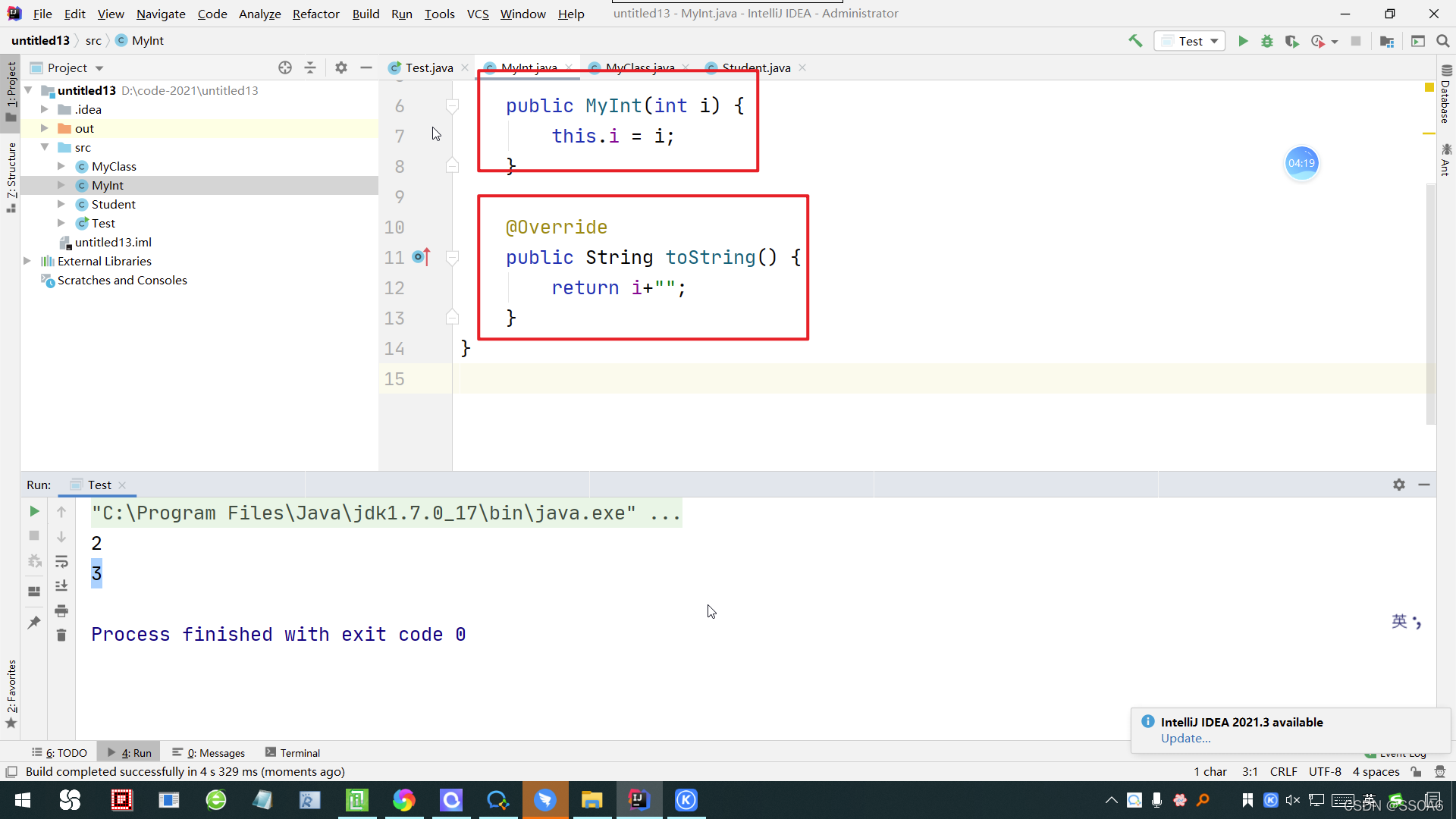This screenshot has height=819, width=1456.
Task: Switch to the MyClass.java editor tab
Action: tap(639, 67)
